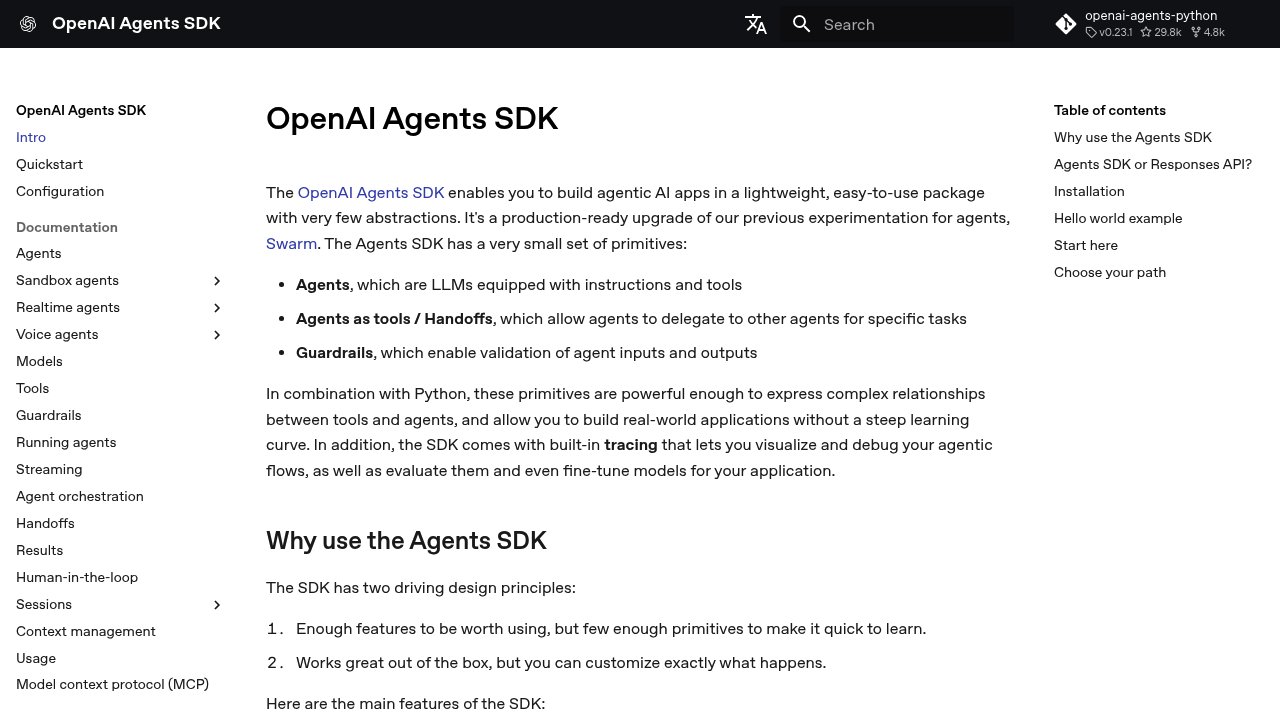
Task: Expand the Sandbox agents section
Action: (x=217, y=281)
